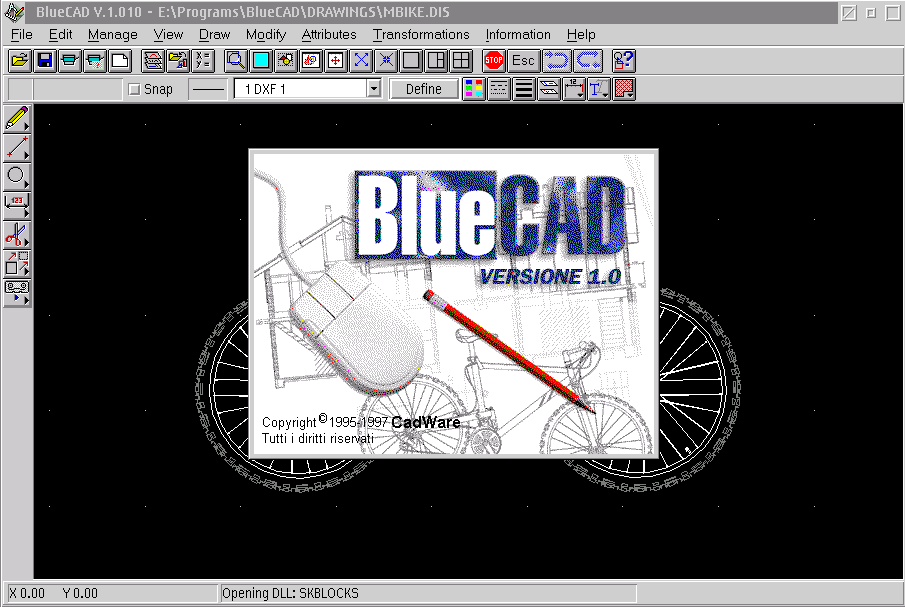Open the Edit menu

(x=61, y=35)
